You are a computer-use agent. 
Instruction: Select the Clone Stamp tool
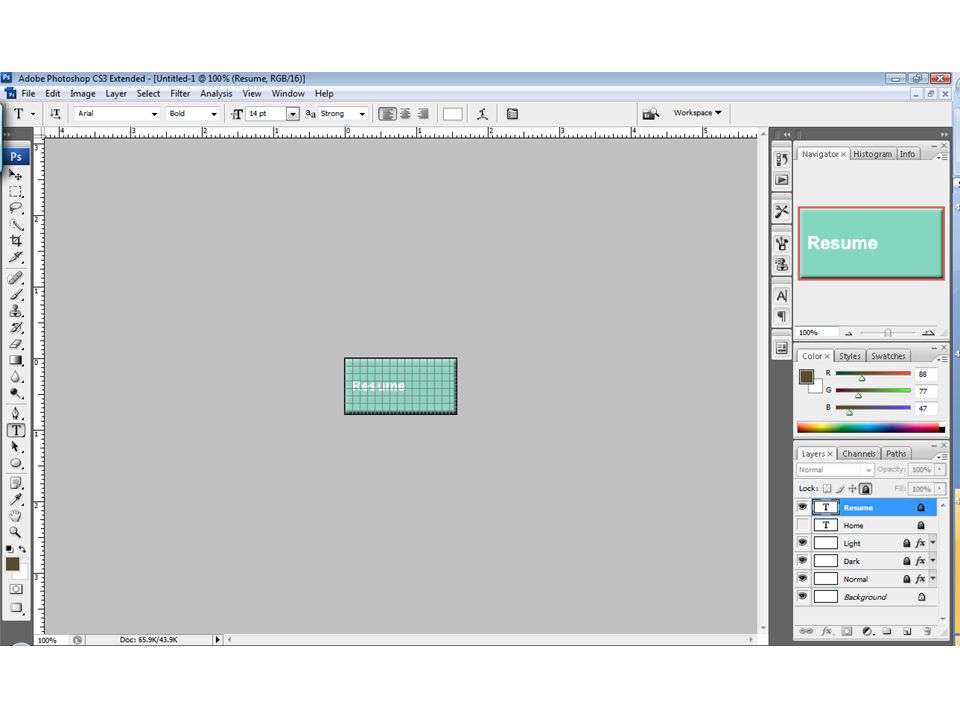click(15, 311)
